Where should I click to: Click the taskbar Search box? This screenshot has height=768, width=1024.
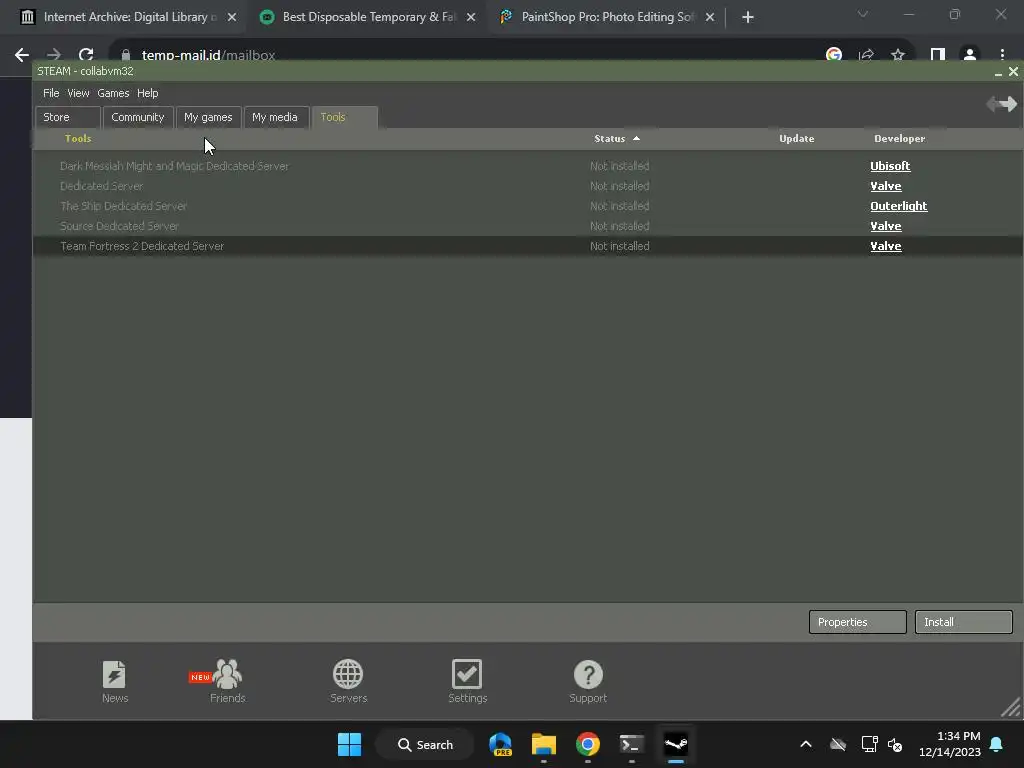coord(425,744)
